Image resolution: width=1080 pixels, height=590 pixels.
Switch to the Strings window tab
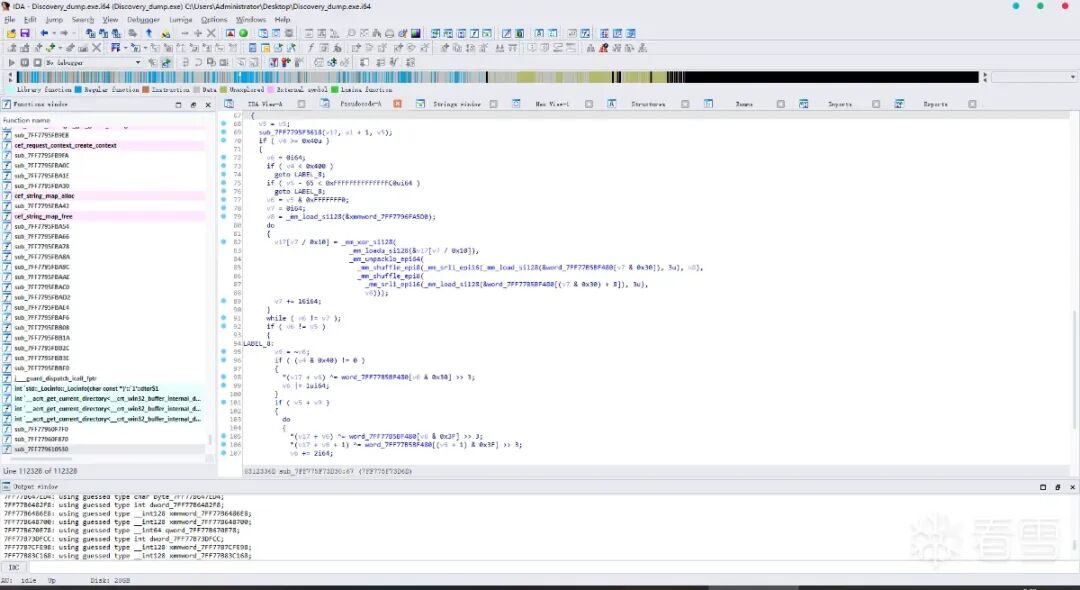457,104
